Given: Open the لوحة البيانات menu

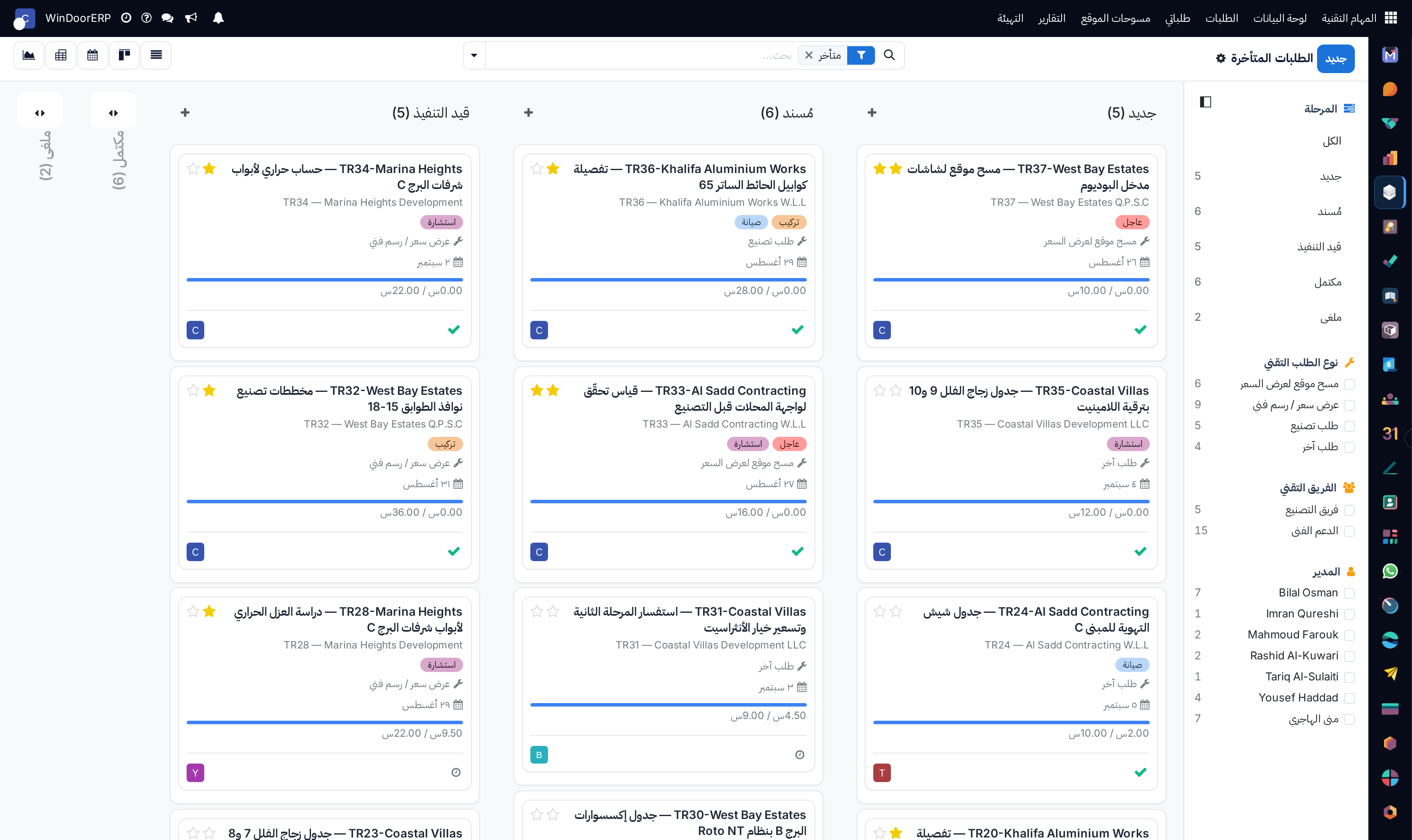Looking at the screenshot, I should 1280,18.
